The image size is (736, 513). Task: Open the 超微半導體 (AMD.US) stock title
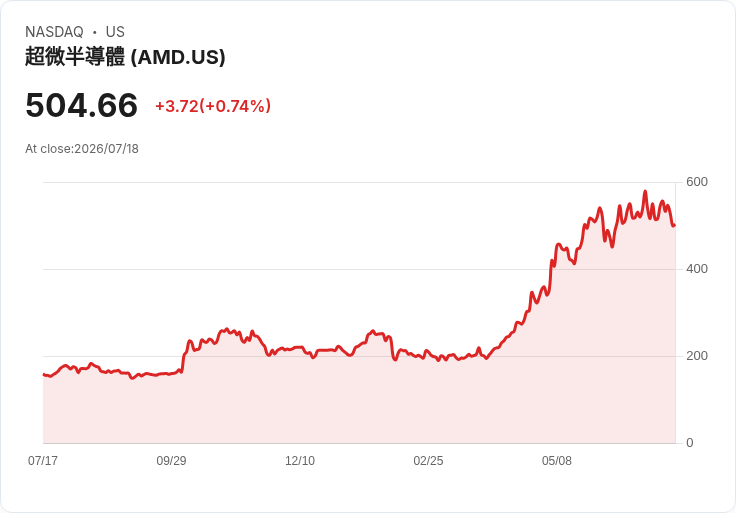(125, 57)
